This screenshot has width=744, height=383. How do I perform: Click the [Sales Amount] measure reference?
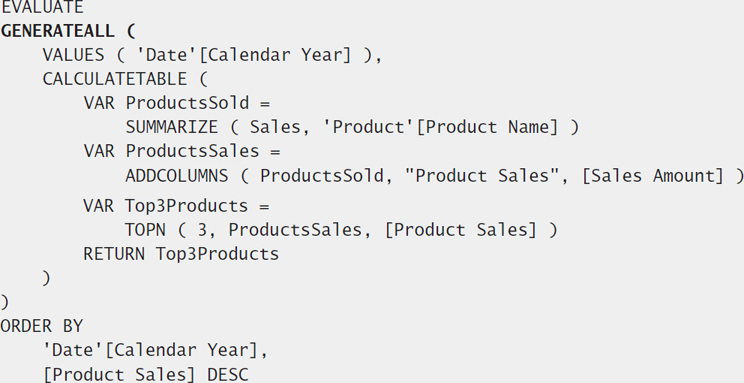click(653, 176)
